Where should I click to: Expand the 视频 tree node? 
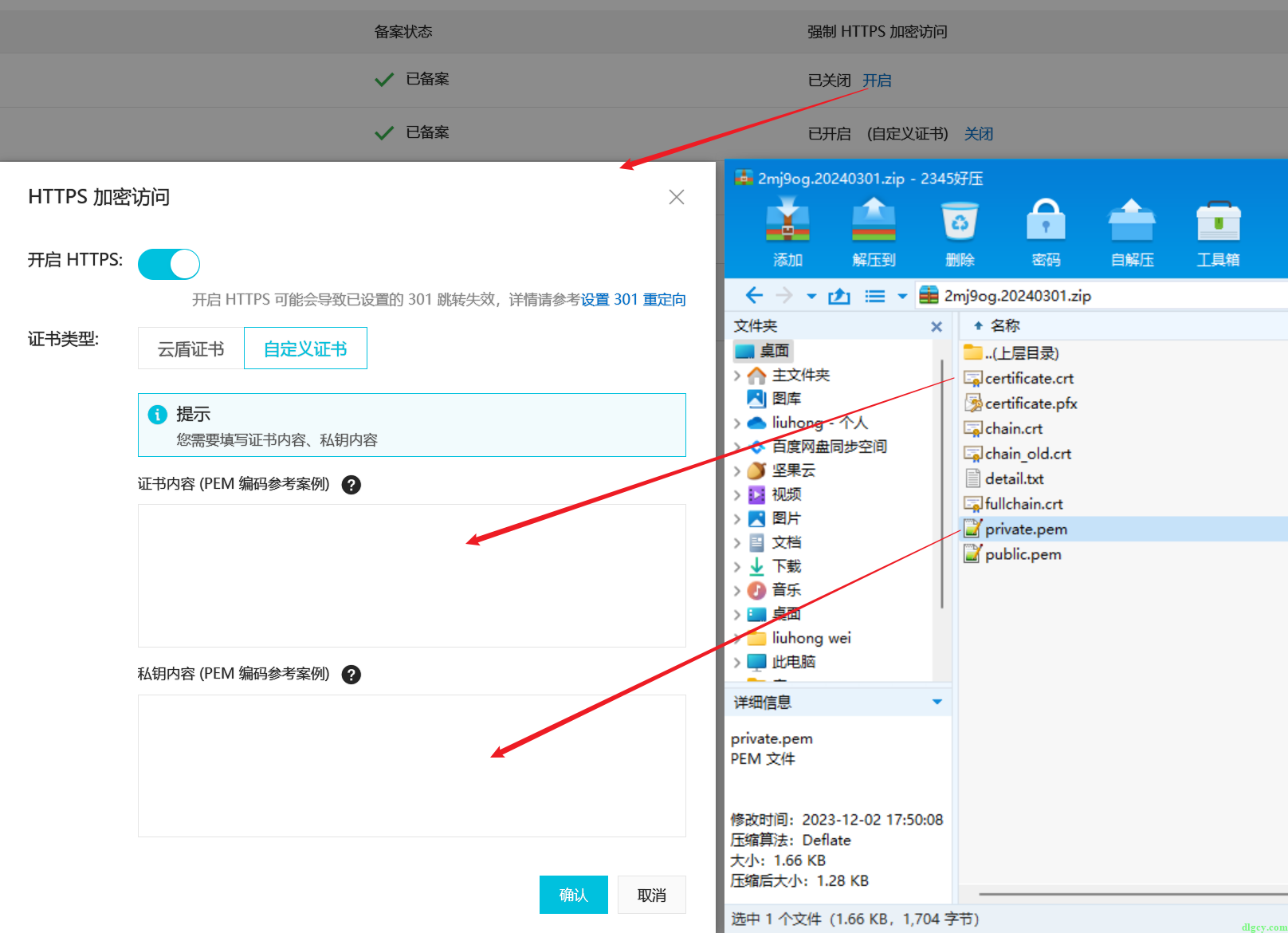pos(736,494)
